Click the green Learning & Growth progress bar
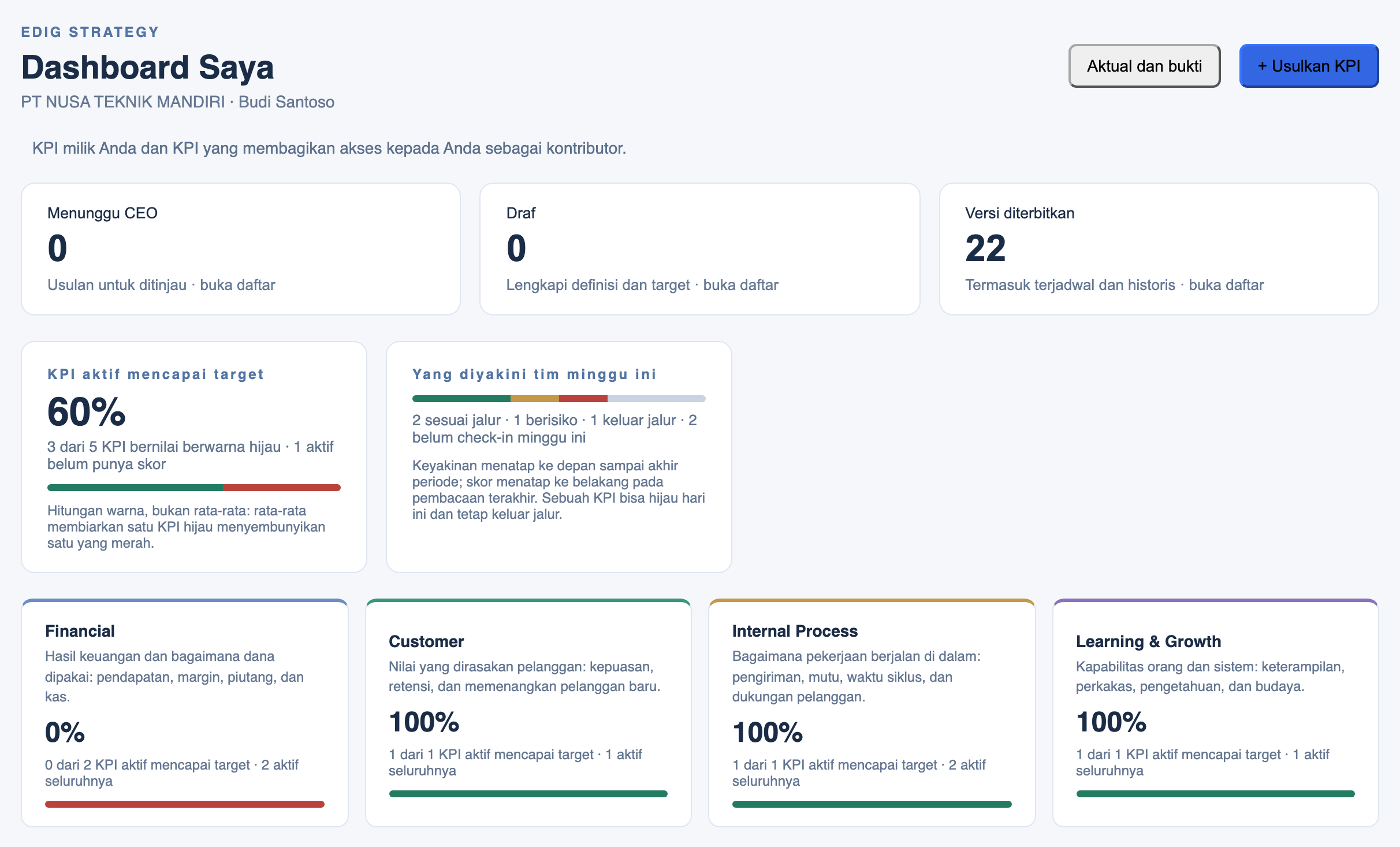 [x=1215, y=794]
